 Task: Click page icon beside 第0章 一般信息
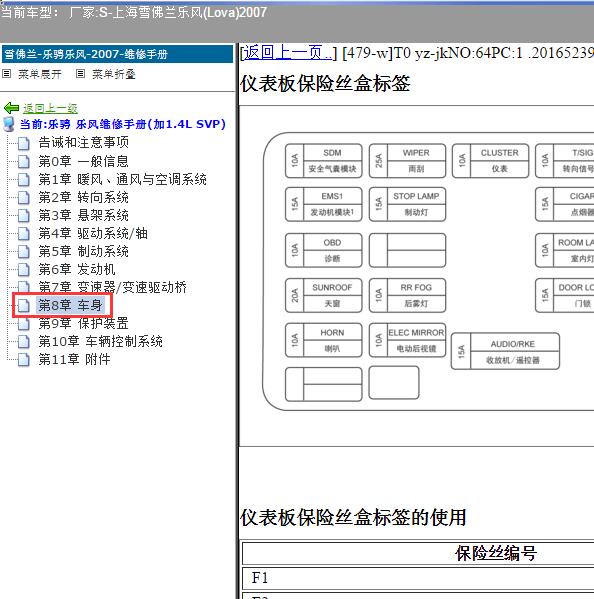coord(24,161)
